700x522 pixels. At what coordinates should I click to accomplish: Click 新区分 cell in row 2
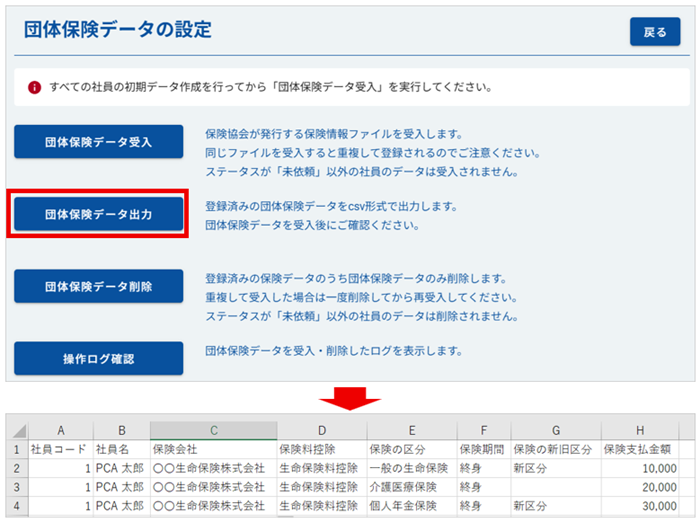click(556, 468)
